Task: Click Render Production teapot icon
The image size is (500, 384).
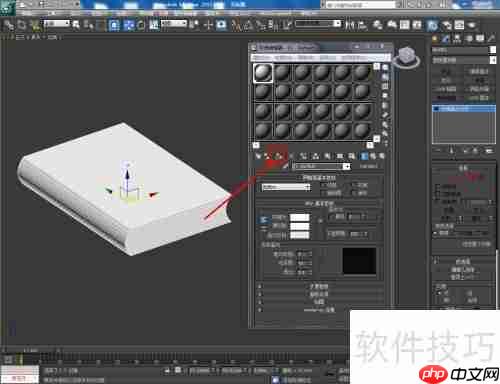Action: (471, 25)
